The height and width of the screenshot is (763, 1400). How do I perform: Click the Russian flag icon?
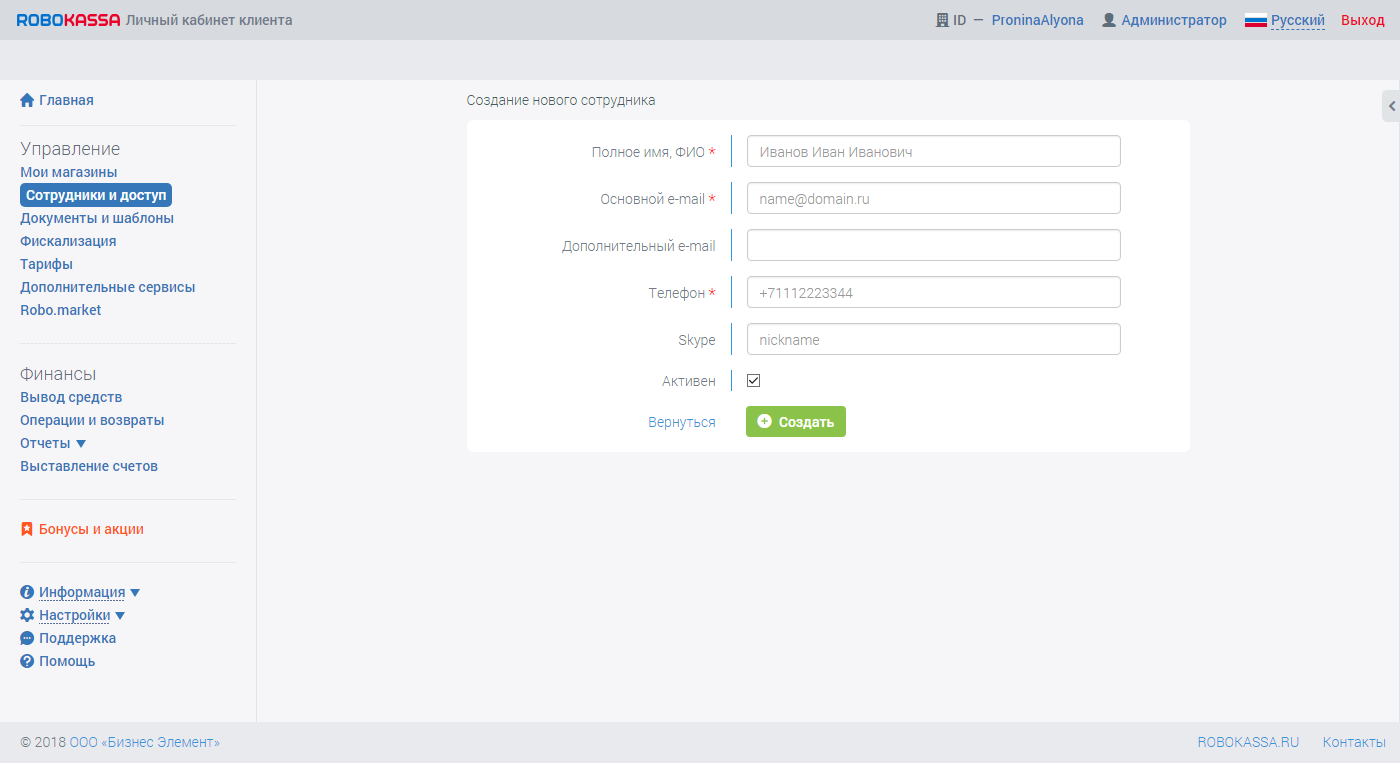[1256, 20]
